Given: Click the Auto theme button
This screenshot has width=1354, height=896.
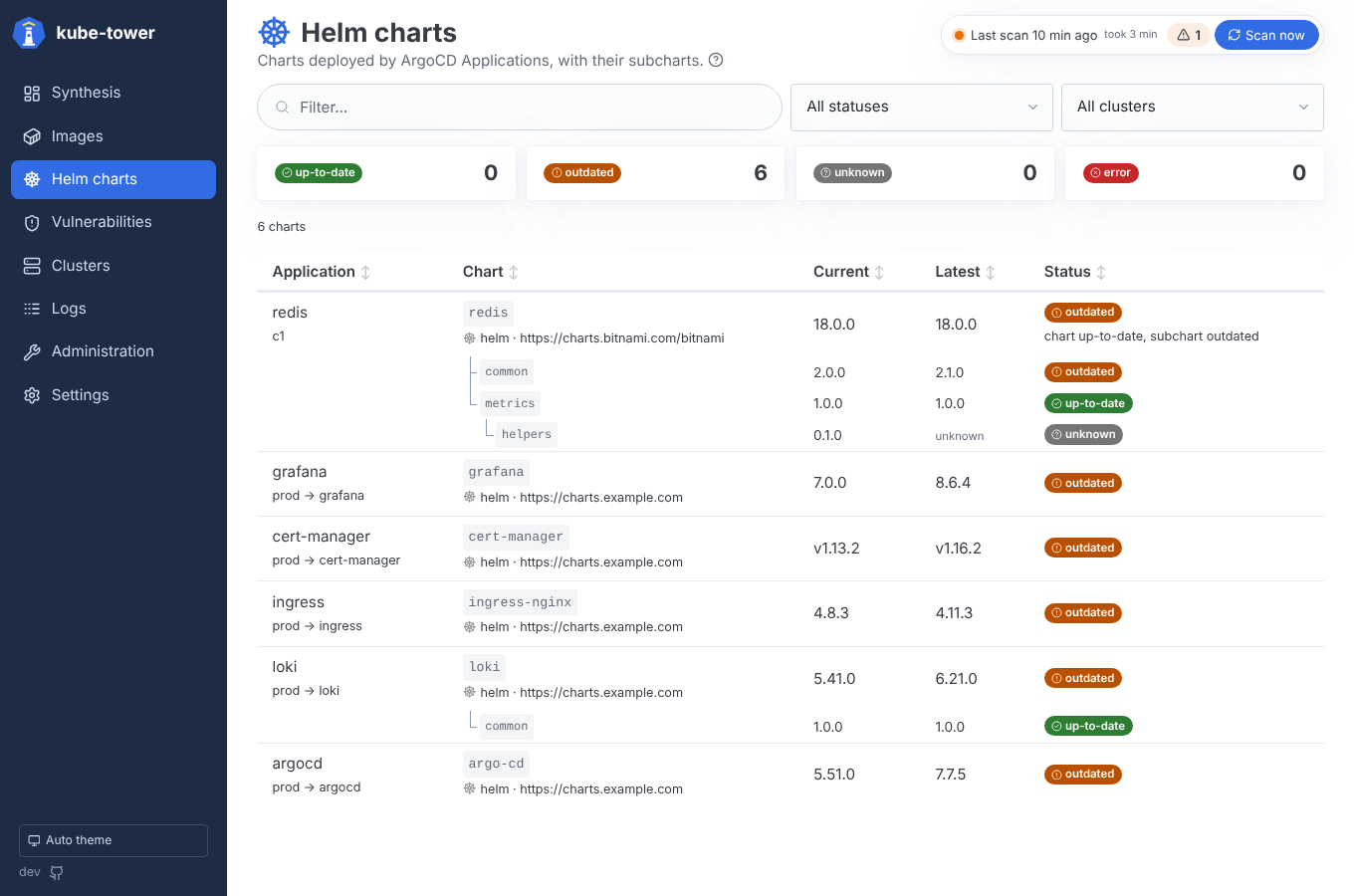Looking at the screenshot, I should [x=113, y=840].
